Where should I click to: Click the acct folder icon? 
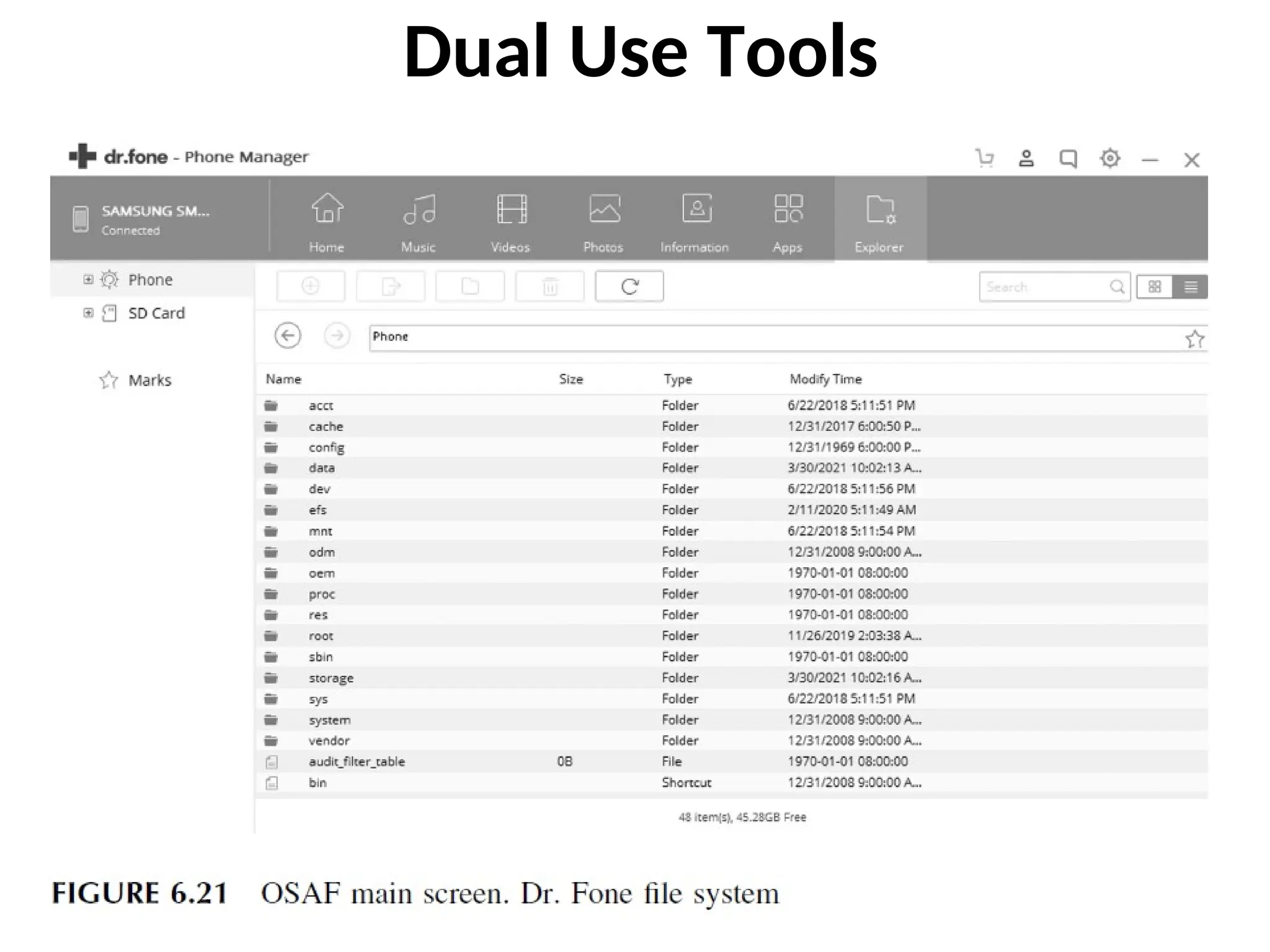coord(271,406)
